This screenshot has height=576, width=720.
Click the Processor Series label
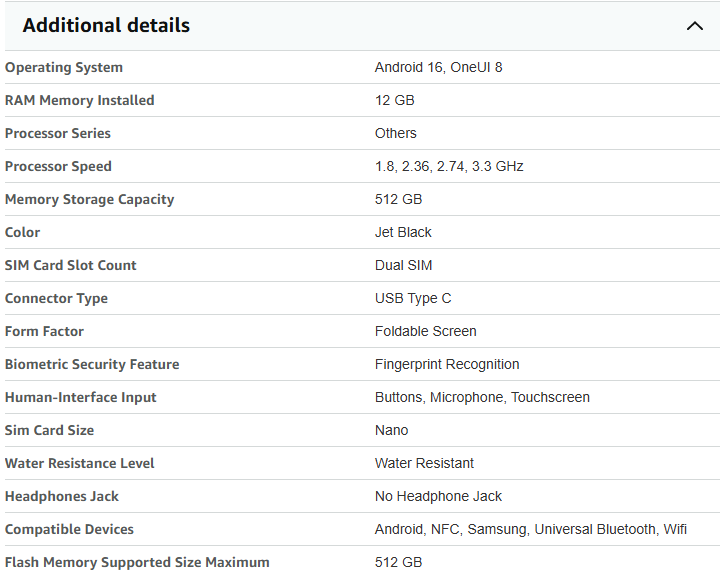[x=58, y=133]
